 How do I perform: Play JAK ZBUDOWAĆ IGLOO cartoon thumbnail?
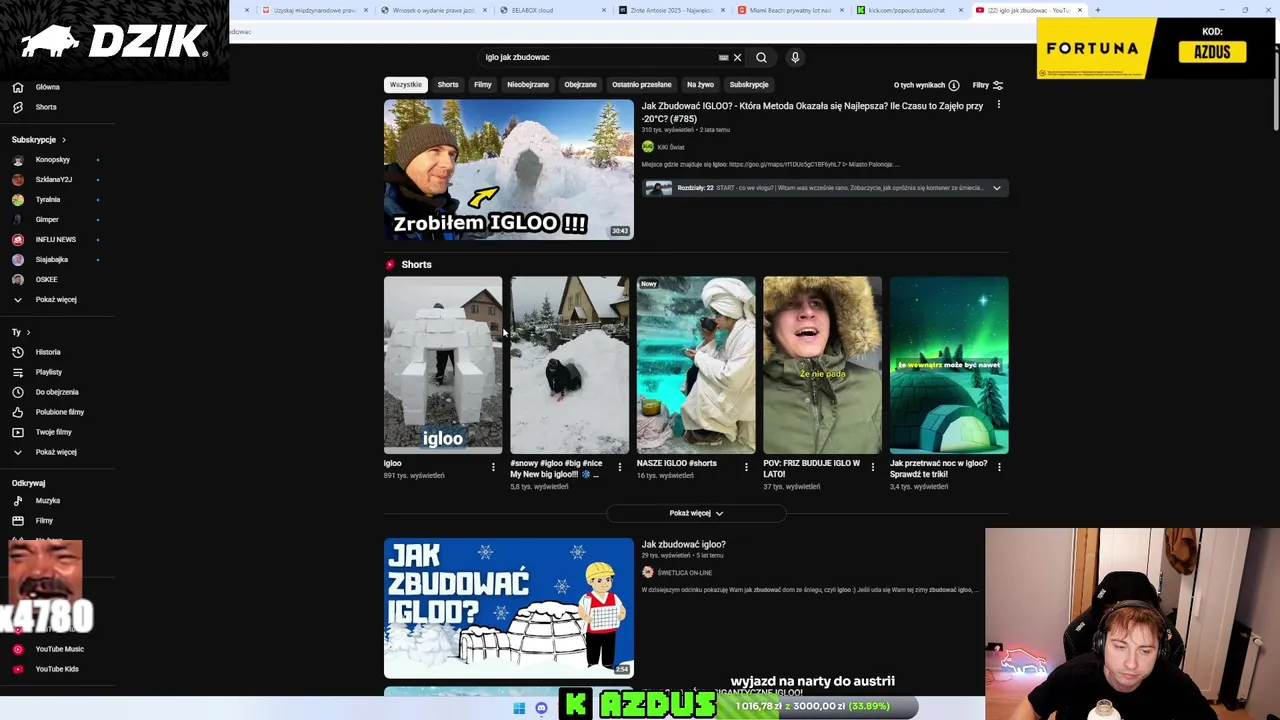(x=509, y=608)
